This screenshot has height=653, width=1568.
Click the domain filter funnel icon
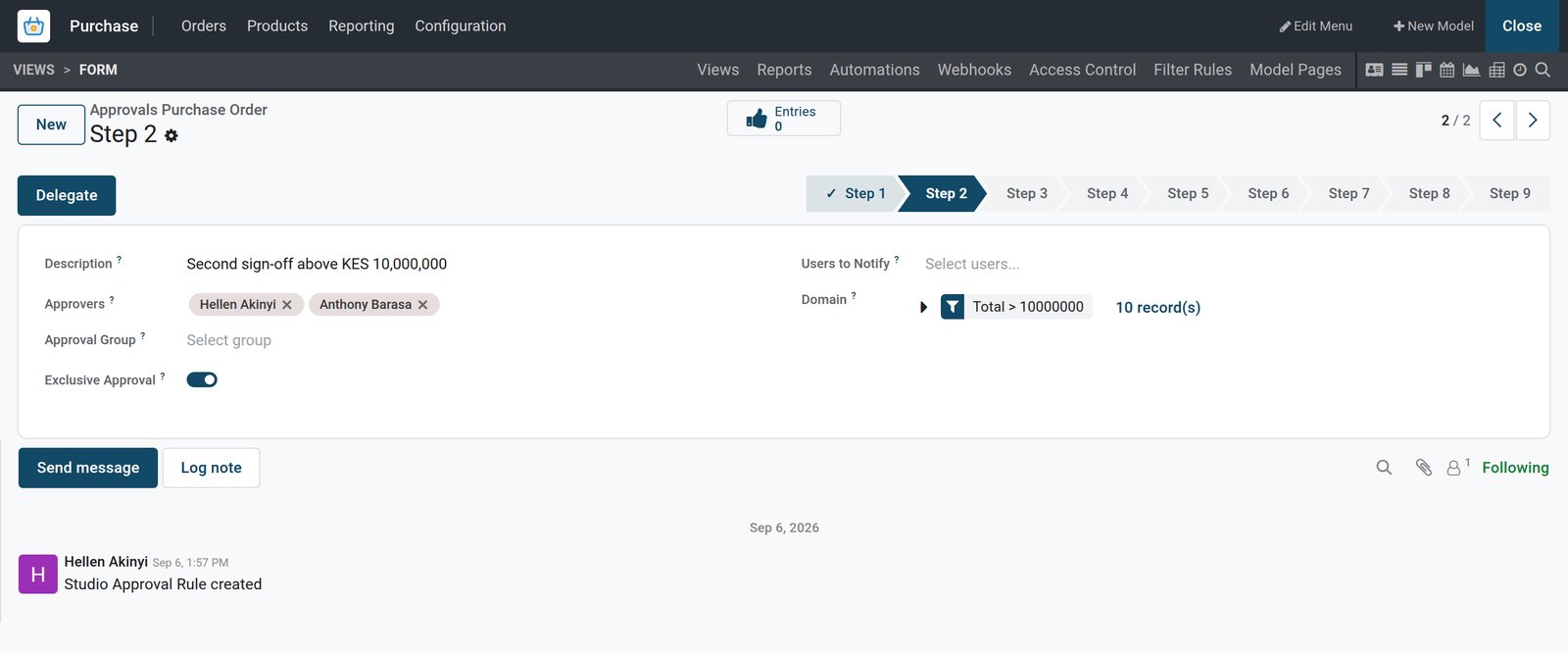point(953,307)
